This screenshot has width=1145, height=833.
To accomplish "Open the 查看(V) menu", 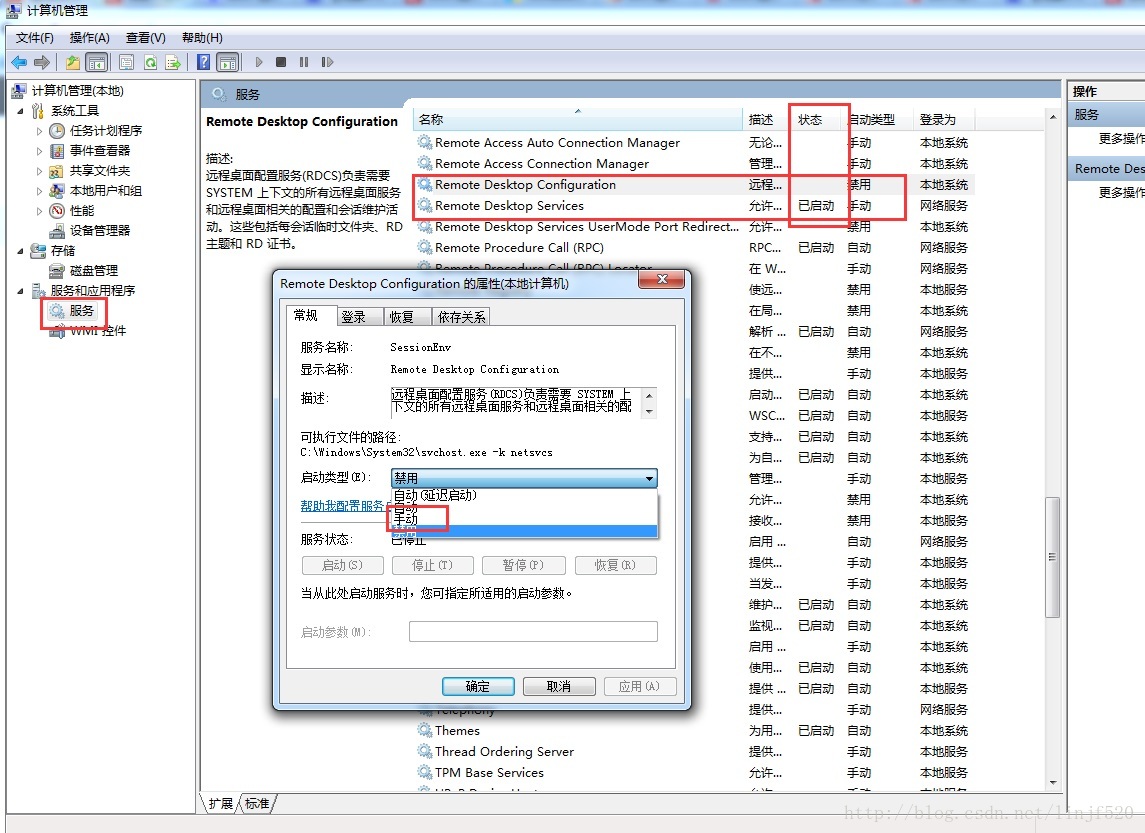I will (145, 38).
